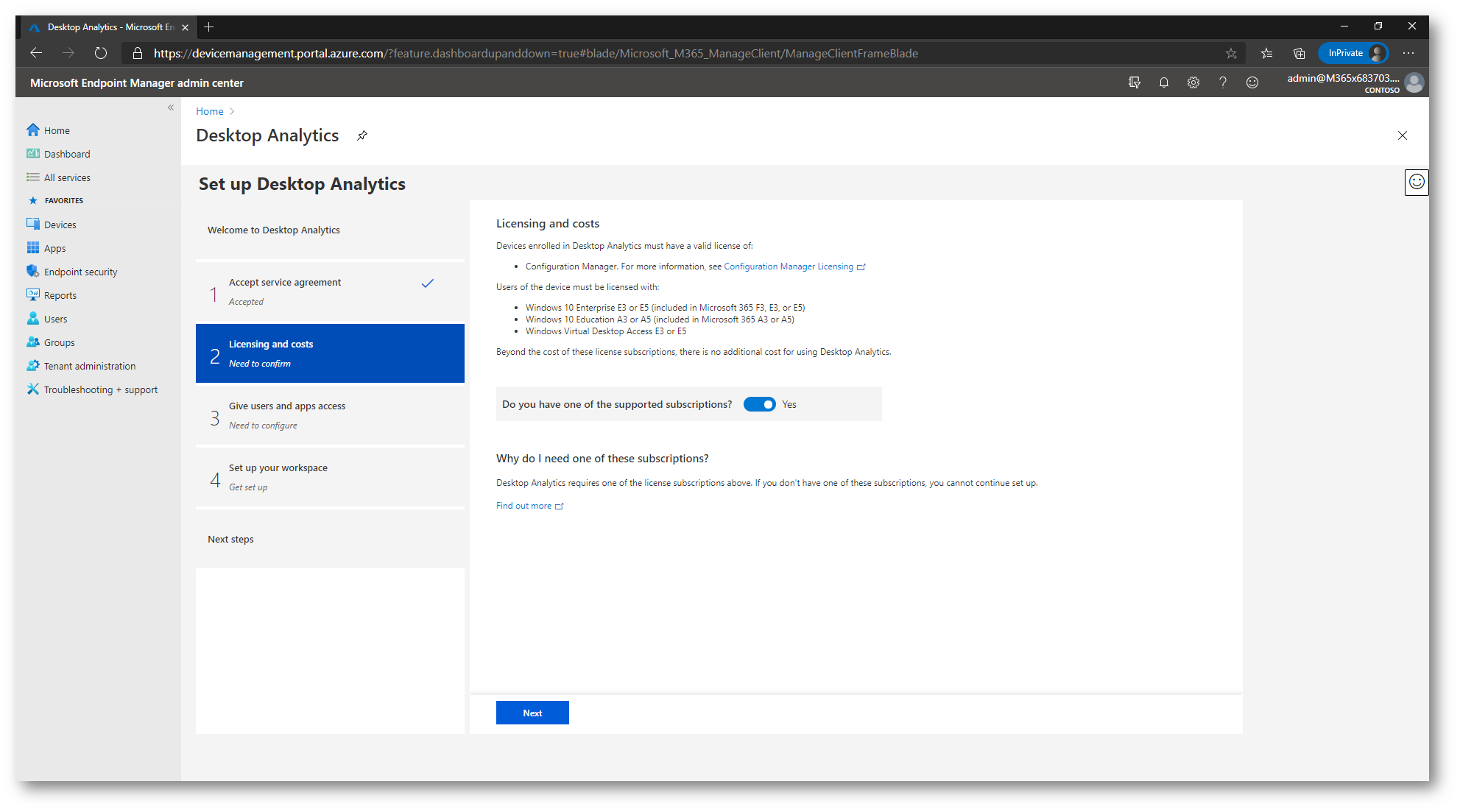Click the Home icon in sidebar
The image size is (1460, 812).
coord(33,130)
